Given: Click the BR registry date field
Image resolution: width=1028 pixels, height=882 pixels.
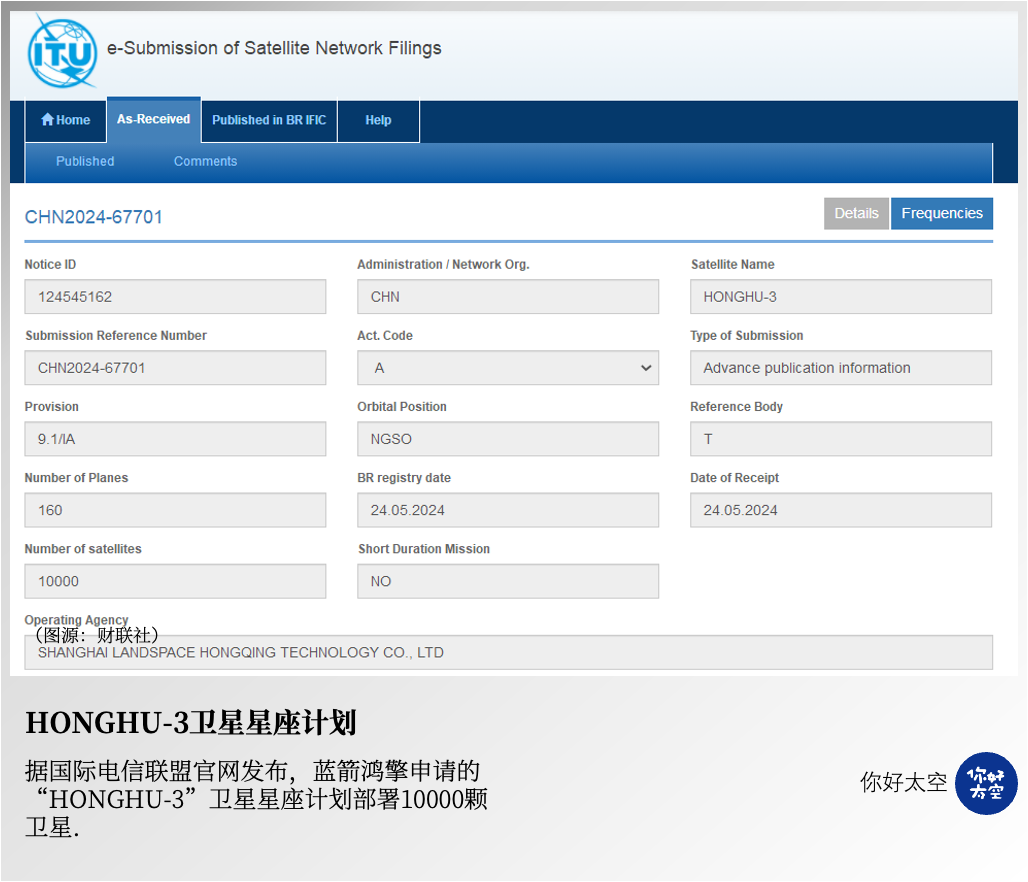Looking at the screenshot, I should (508, 510).
